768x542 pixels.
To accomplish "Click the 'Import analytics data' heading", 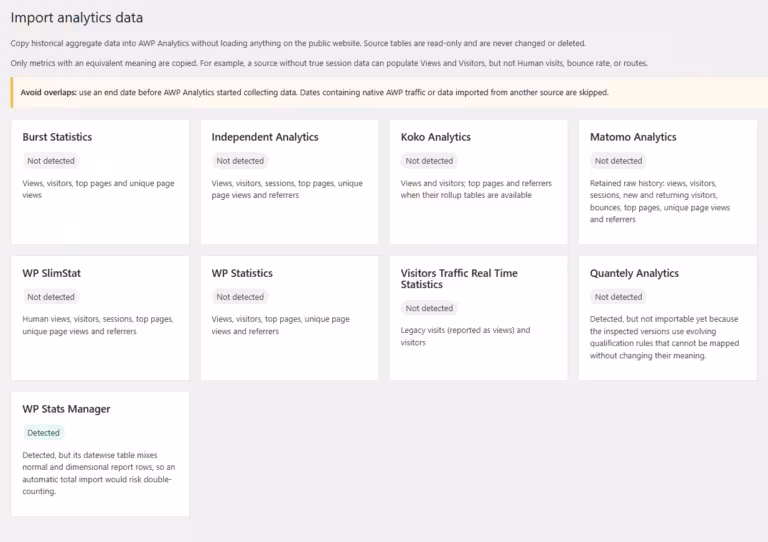I will coord(77,18).
